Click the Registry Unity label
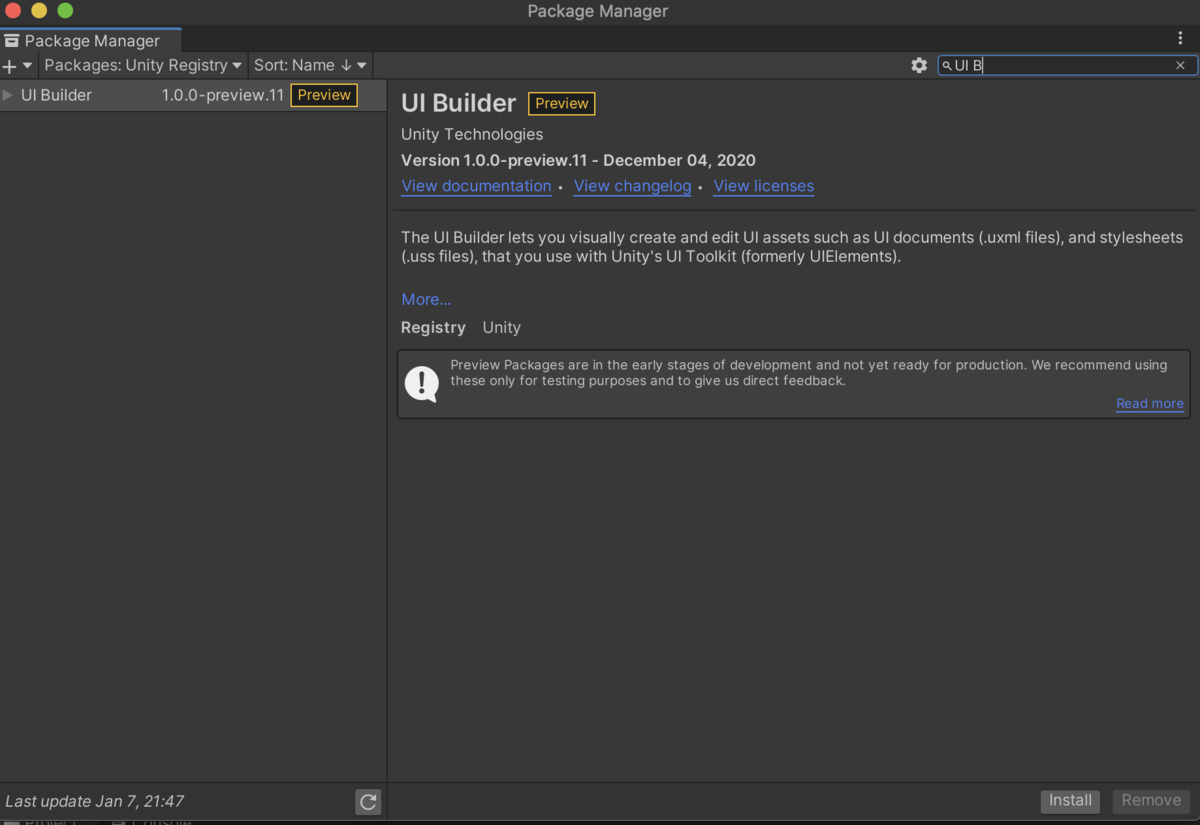 [461, 327]
